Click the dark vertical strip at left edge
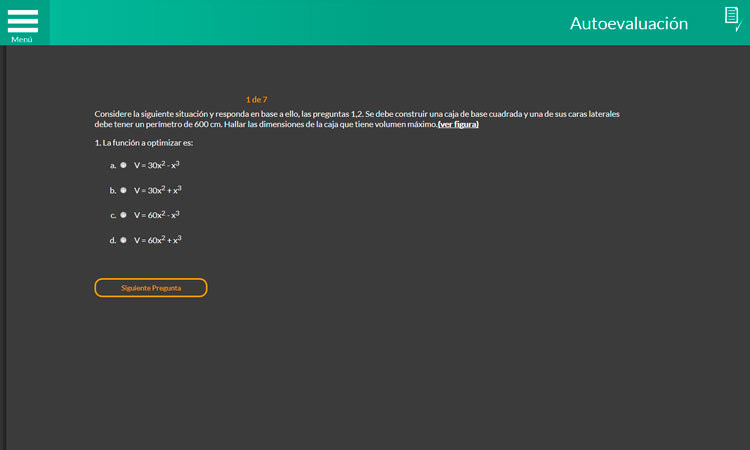The image size is (750, 450). click(x=3, y=250)
